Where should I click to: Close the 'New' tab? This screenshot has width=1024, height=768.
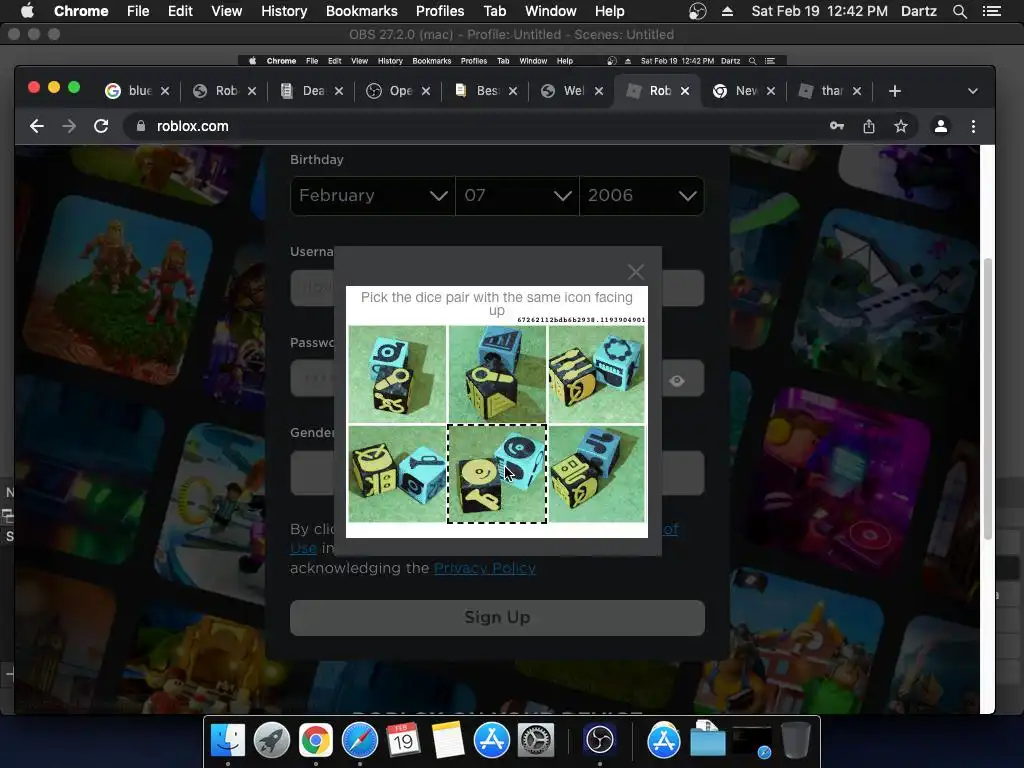pos(771,91)
